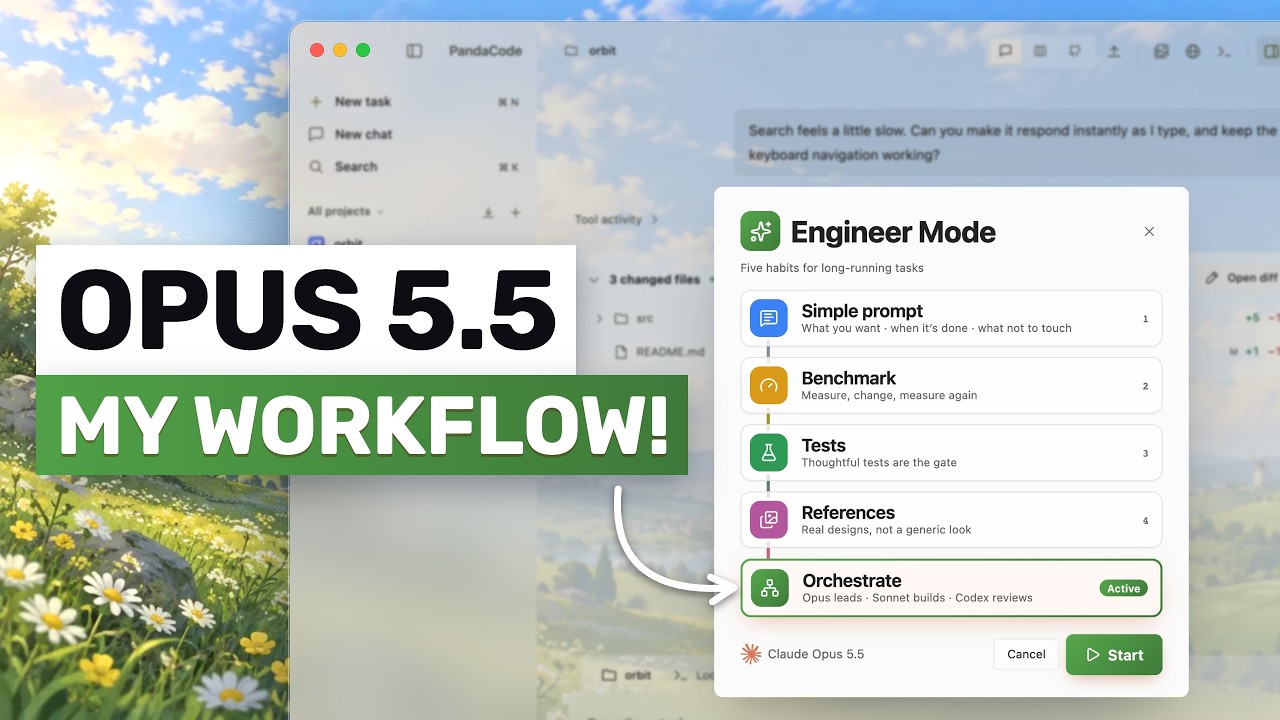The height and width of the screenshot is (720, 1280).
Task: Select the purple References image icon
Action: point(769,520)
